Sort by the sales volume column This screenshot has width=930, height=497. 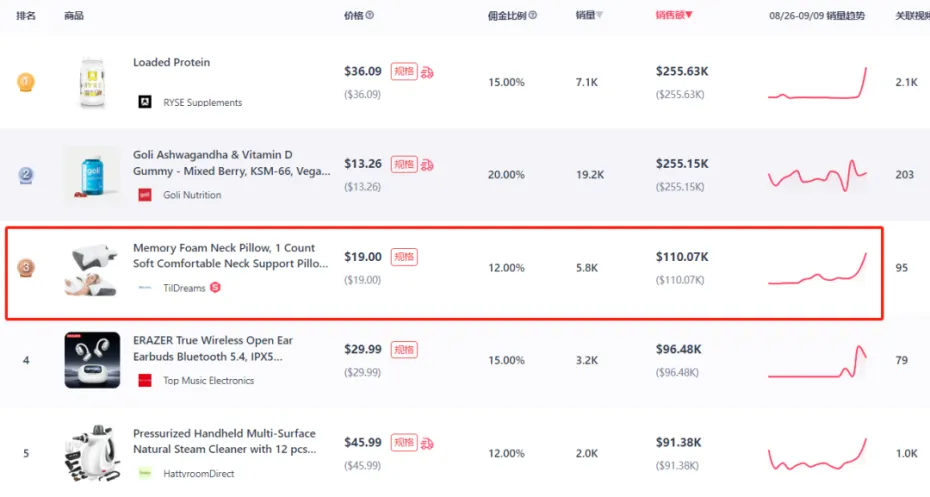589,16
